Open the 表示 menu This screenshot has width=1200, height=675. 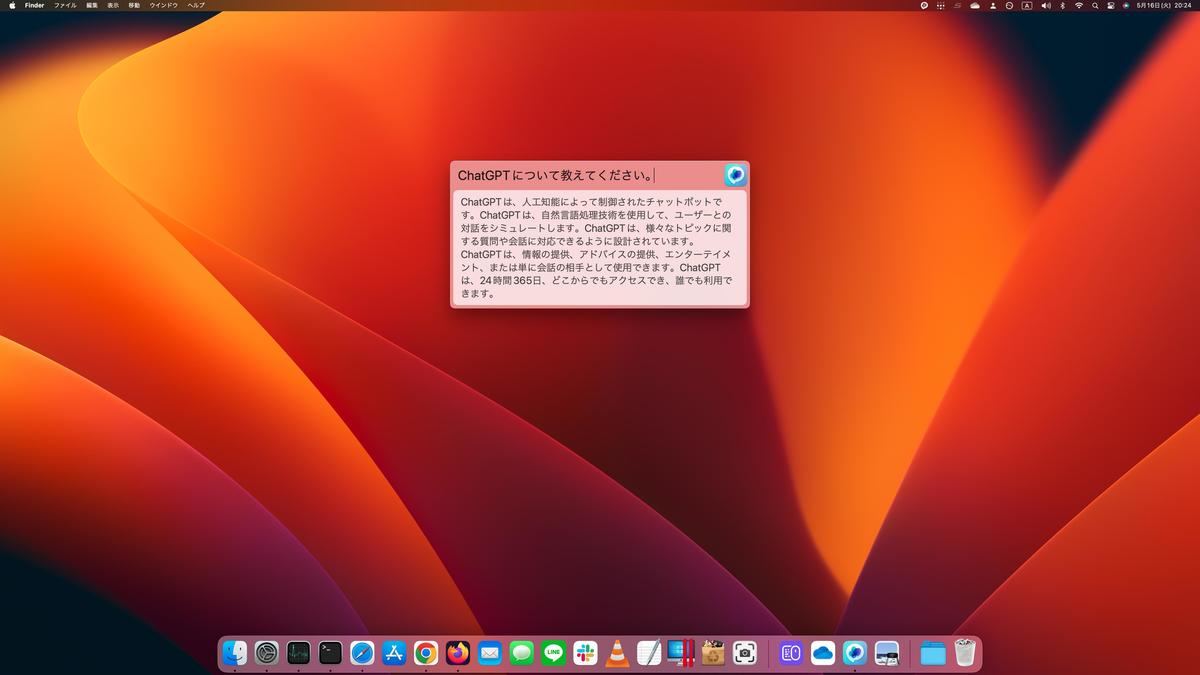pos(113,5)
